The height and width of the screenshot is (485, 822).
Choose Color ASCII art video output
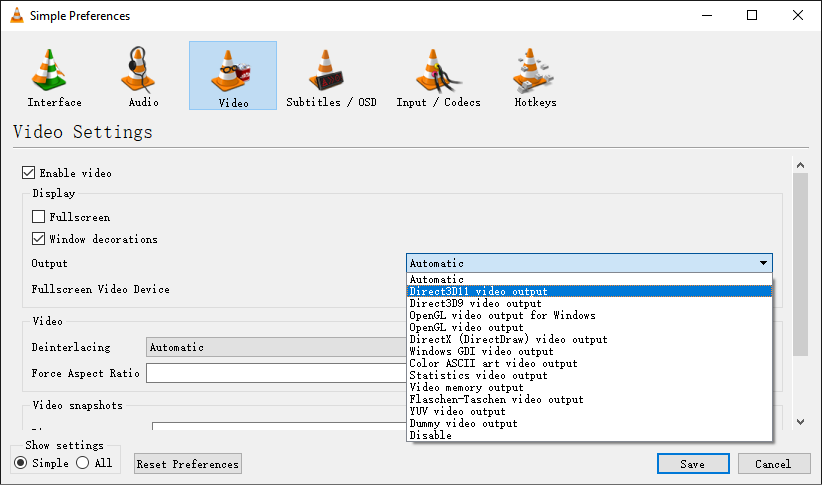tap(589, 363)
